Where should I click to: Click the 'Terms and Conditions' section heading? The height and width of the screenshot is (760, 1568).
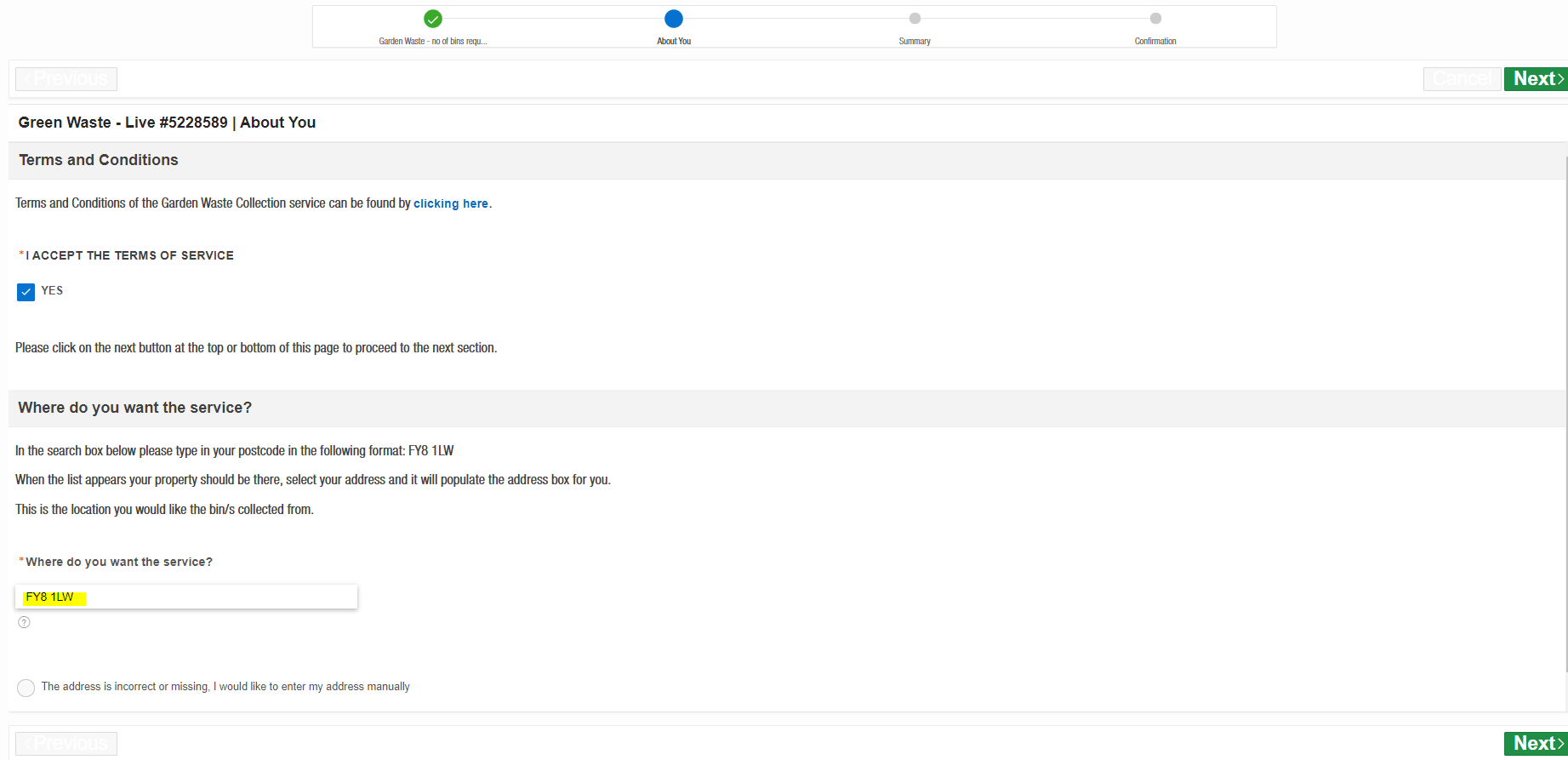pyautogui.click(x=99, y=160)
